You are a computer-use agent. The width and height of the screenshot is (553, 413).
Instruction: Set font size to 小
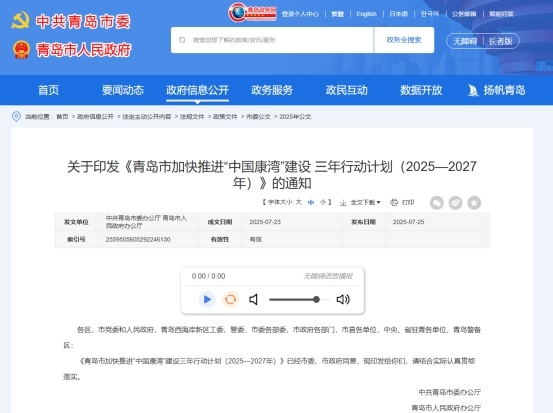click(x=322, y=202)
